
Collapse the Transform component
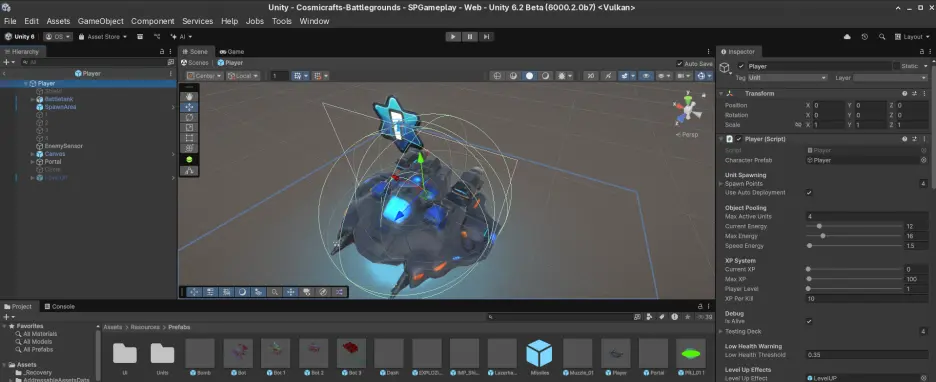[x=721, y=94]
